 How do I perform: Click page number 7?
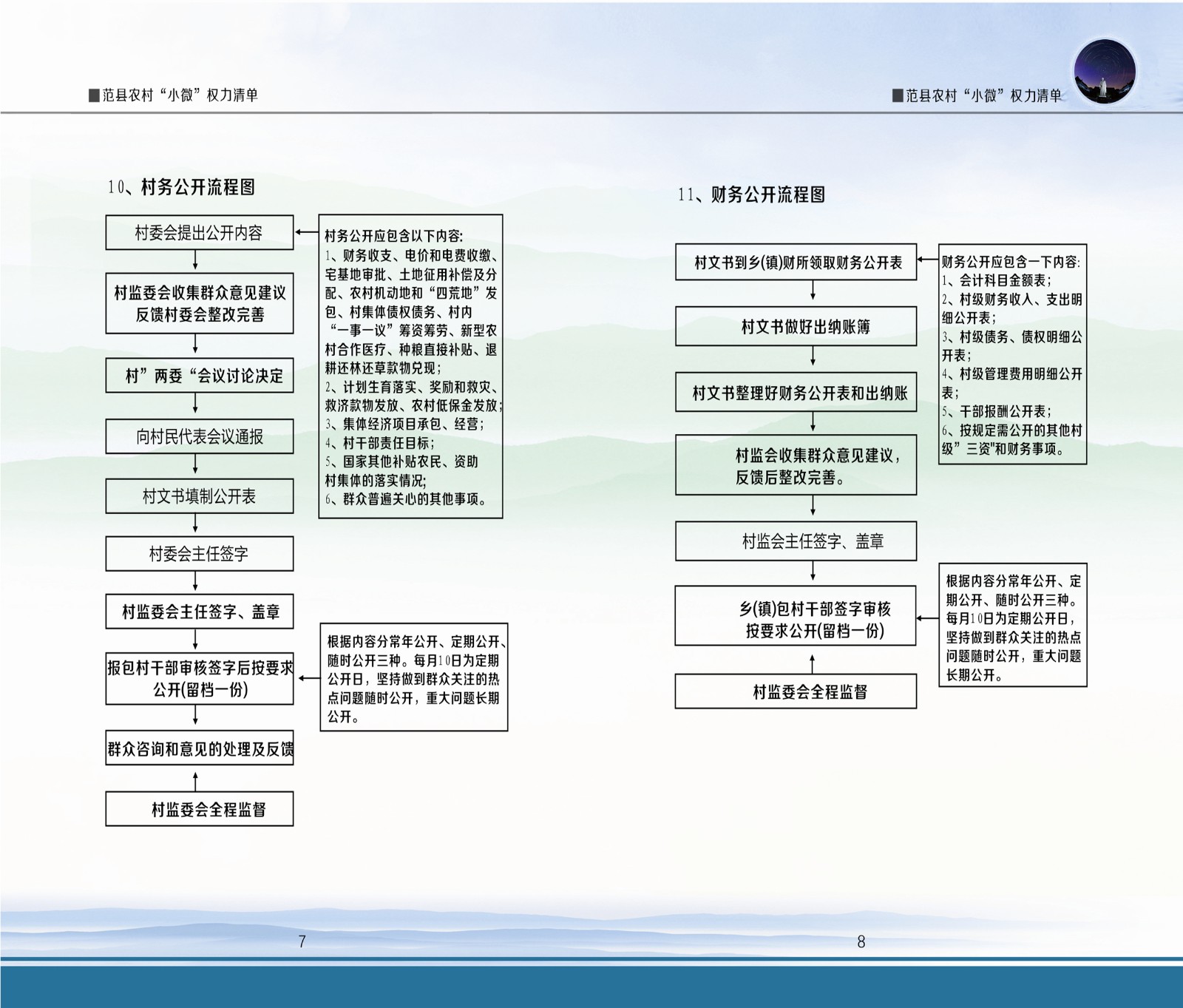coord(302,941)
